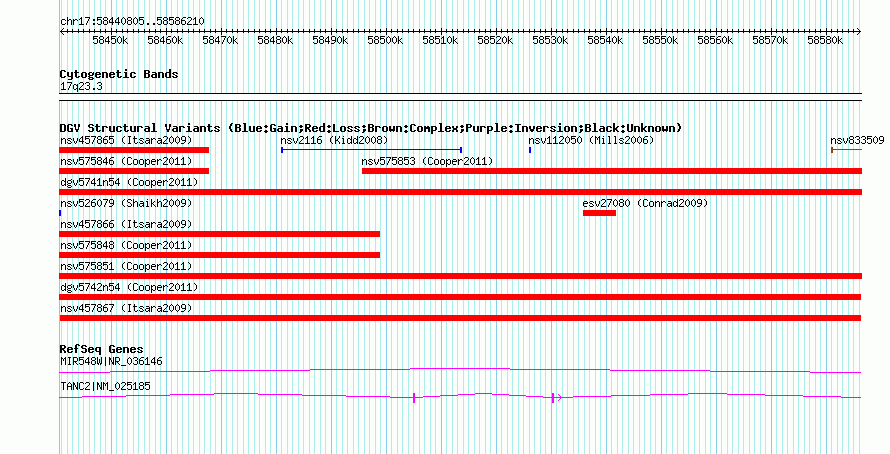The height and width of the screenshot is (454, 890).
Task: Click TANC2 exon marker with direction arrow
Action: click(x=556, y=398)
